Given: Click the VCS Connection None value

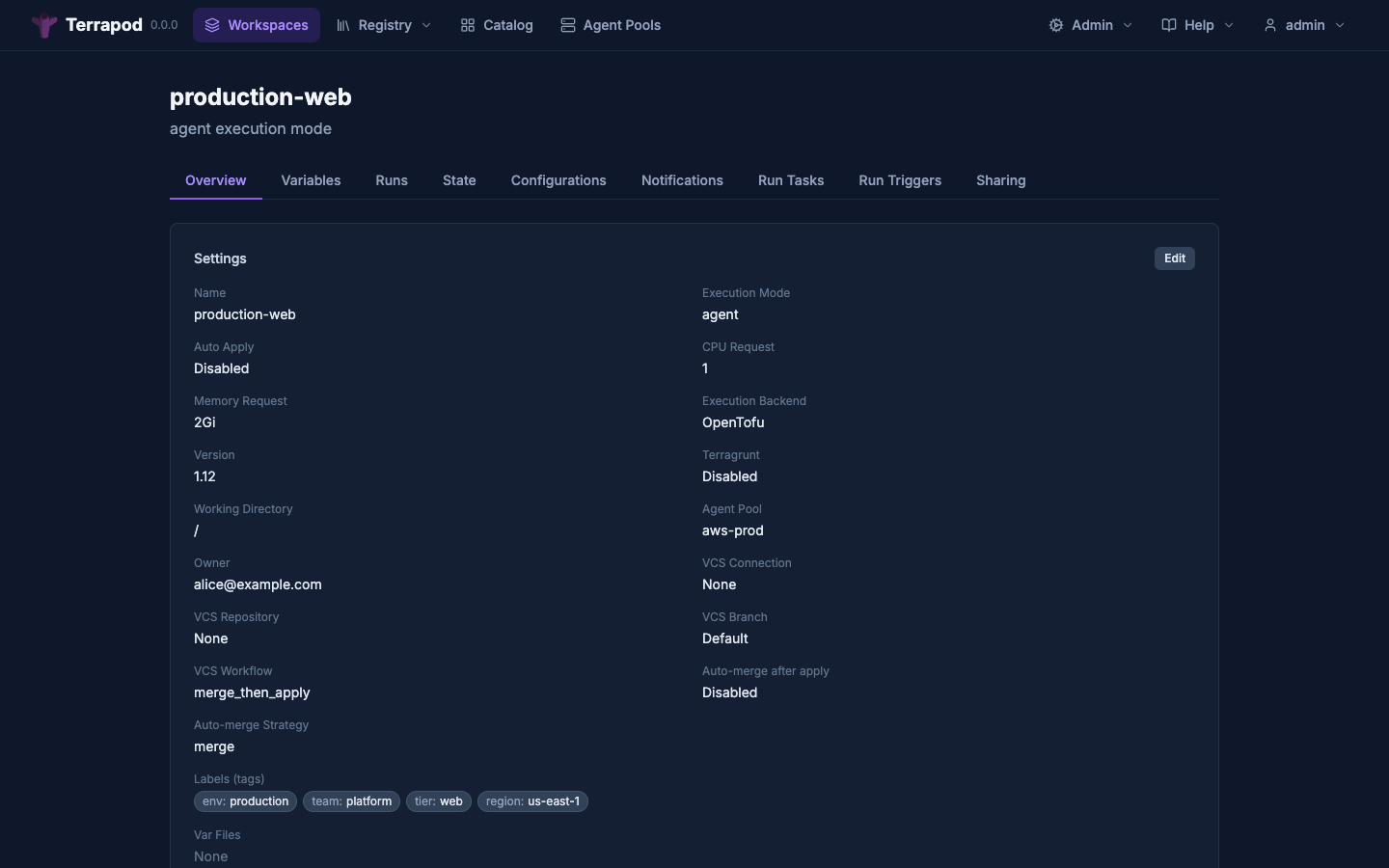Looking at the screenshot, I should [x=720, y=584].
